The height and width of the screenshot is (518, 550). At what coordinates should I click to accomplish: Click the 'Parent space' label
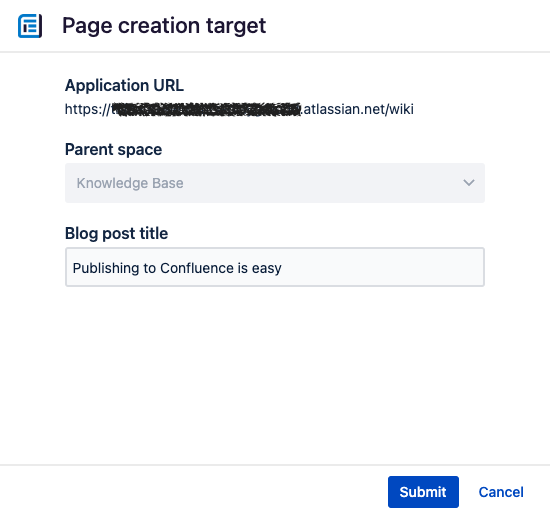click(113, 149)
